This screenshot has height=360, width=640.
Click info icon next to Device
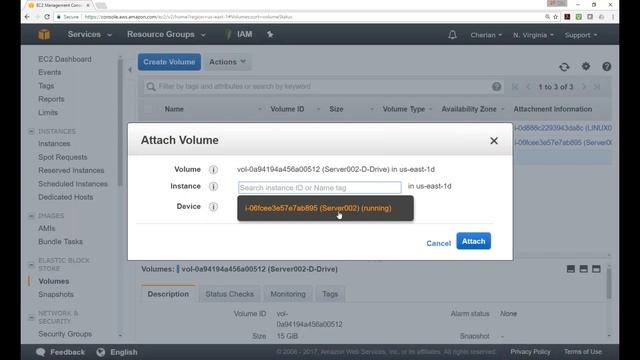click(x=213, y=207)
